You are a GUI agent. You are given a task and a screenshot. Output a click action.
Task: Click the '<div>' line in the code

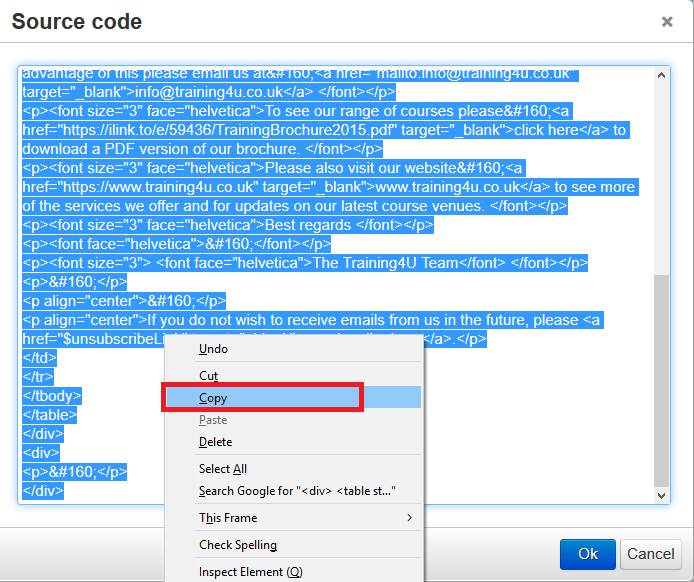click(x=41, y=453)
